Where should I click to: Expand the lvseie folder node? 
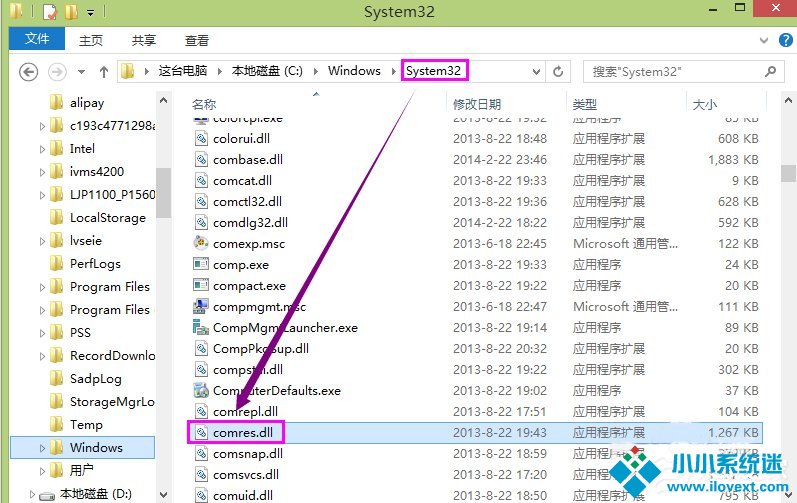pyautogui.click(x=43, y=241)
